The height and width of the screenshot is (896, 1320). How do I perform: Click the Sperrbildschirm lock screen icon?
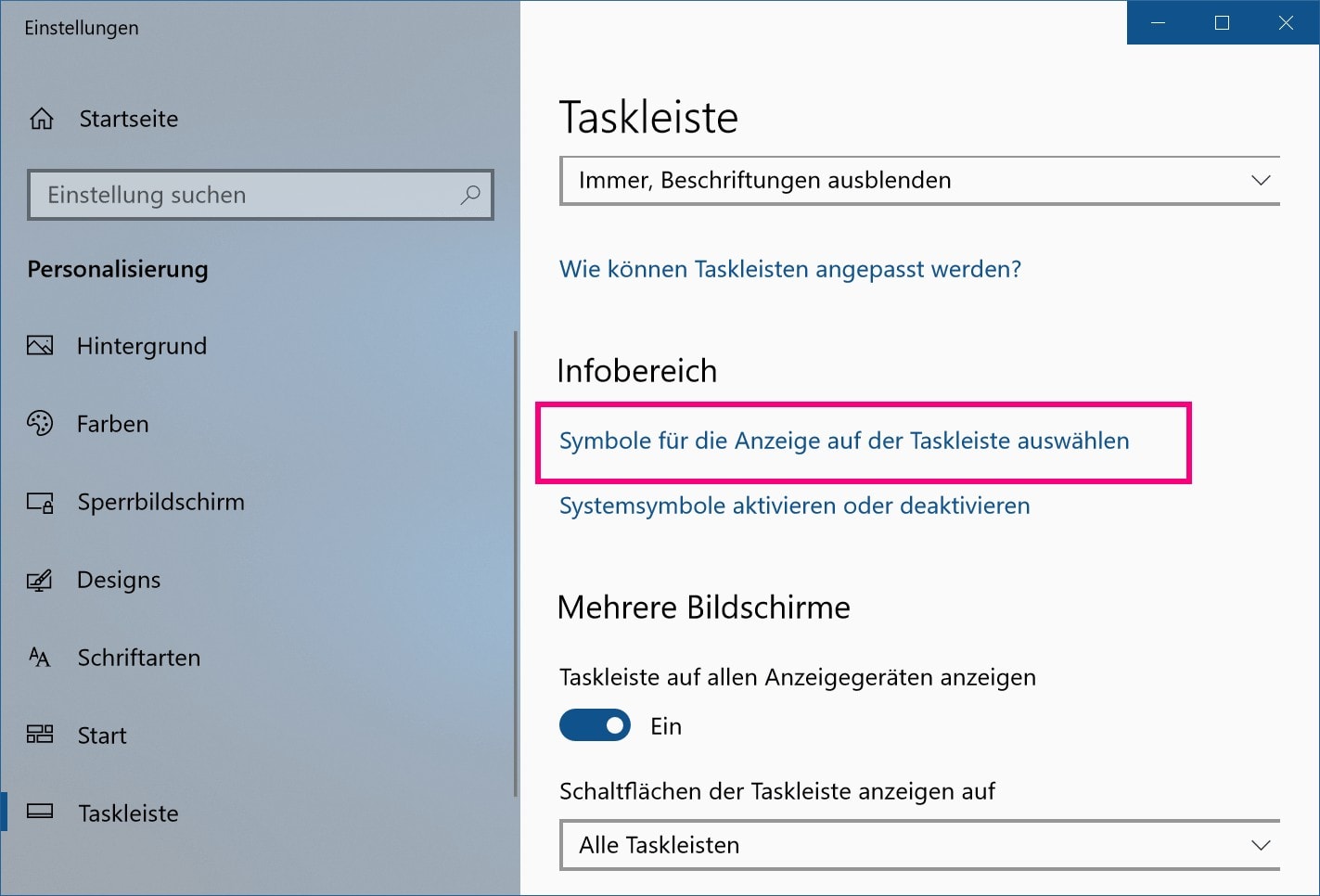40,502
